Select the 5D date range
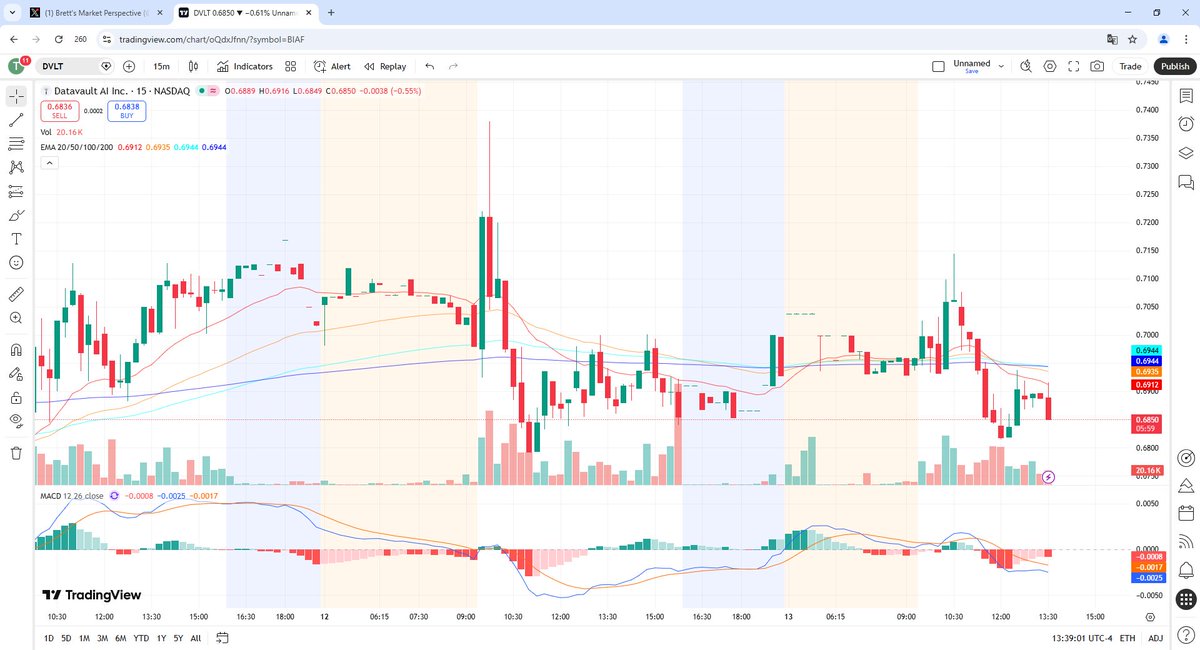 pos(67,638)
